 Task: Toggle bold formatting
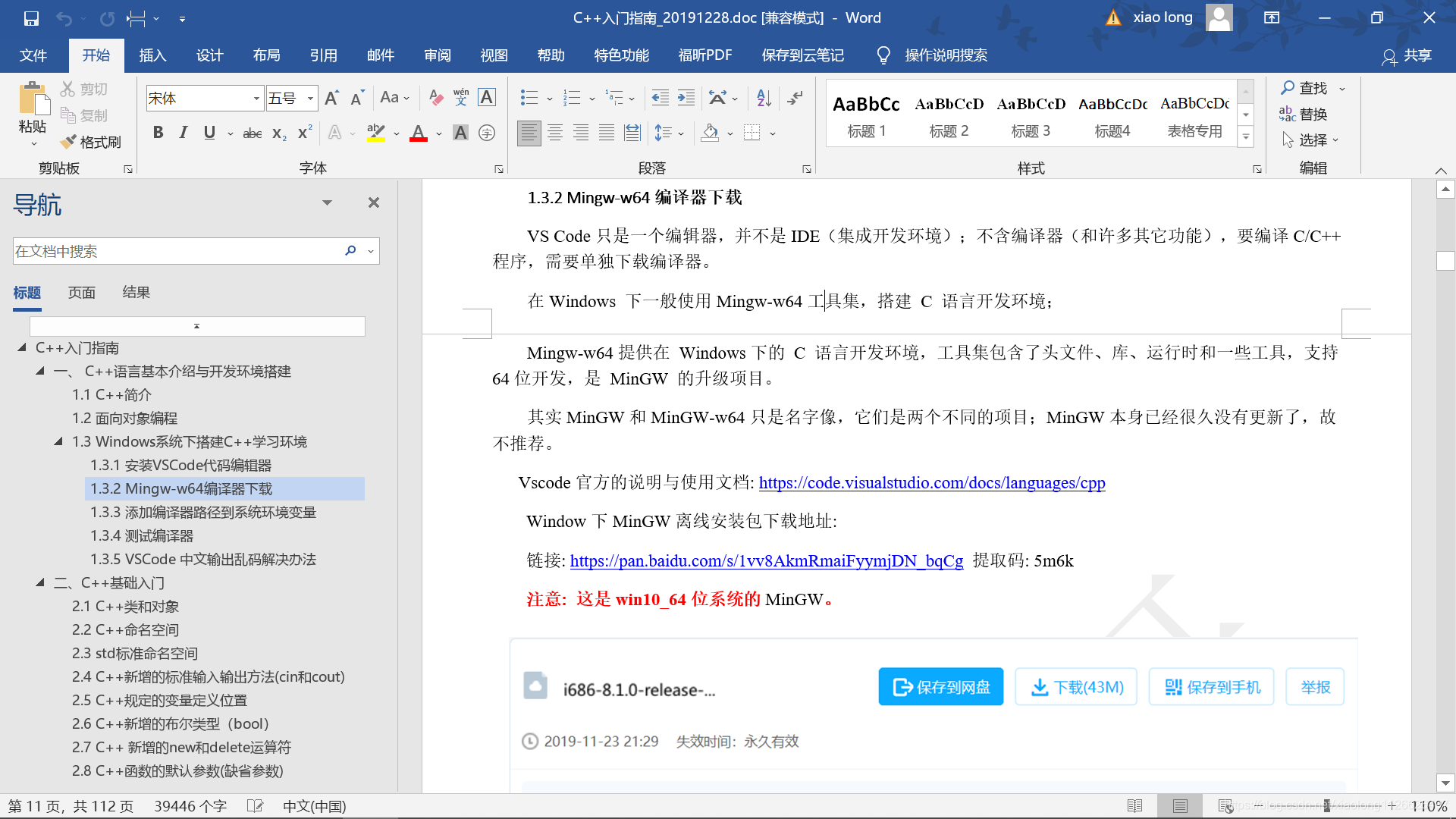pos(158,133)
